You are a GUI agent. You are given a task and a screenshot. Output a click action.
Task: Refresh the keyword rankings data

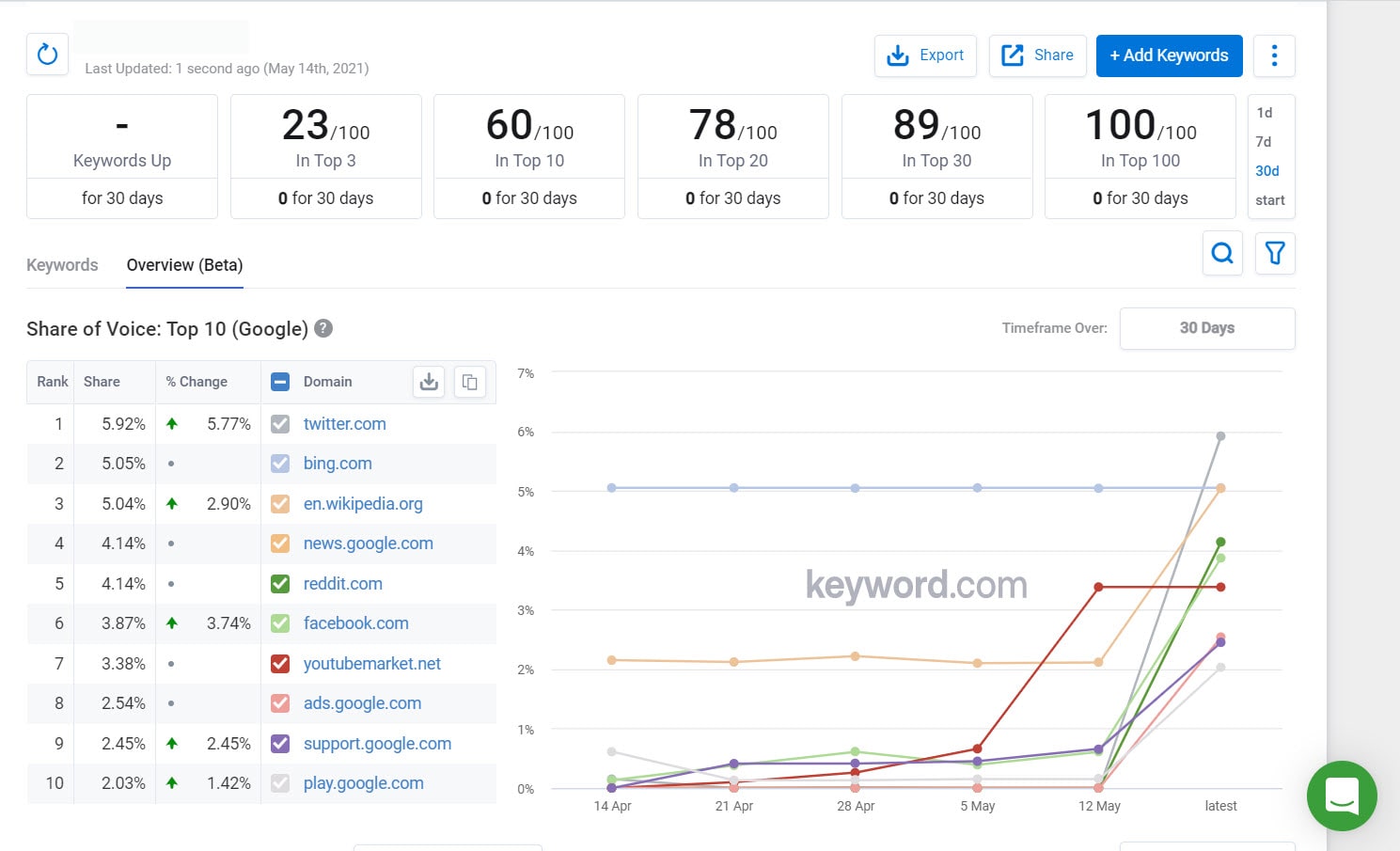[47, 54]
